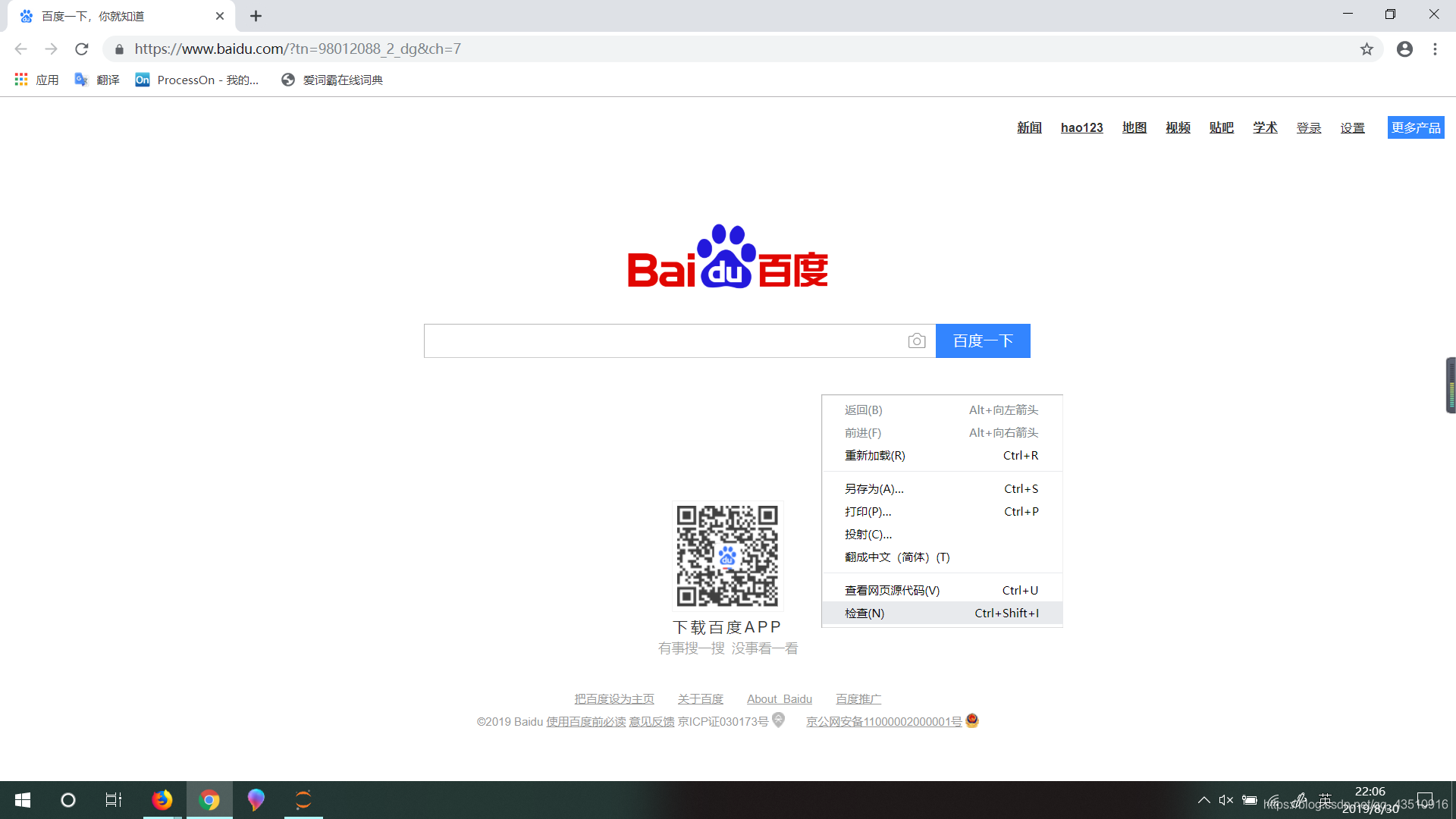Open the 新闻 link
Screen dimensions: 1456x819
(x=1029, y=128)
